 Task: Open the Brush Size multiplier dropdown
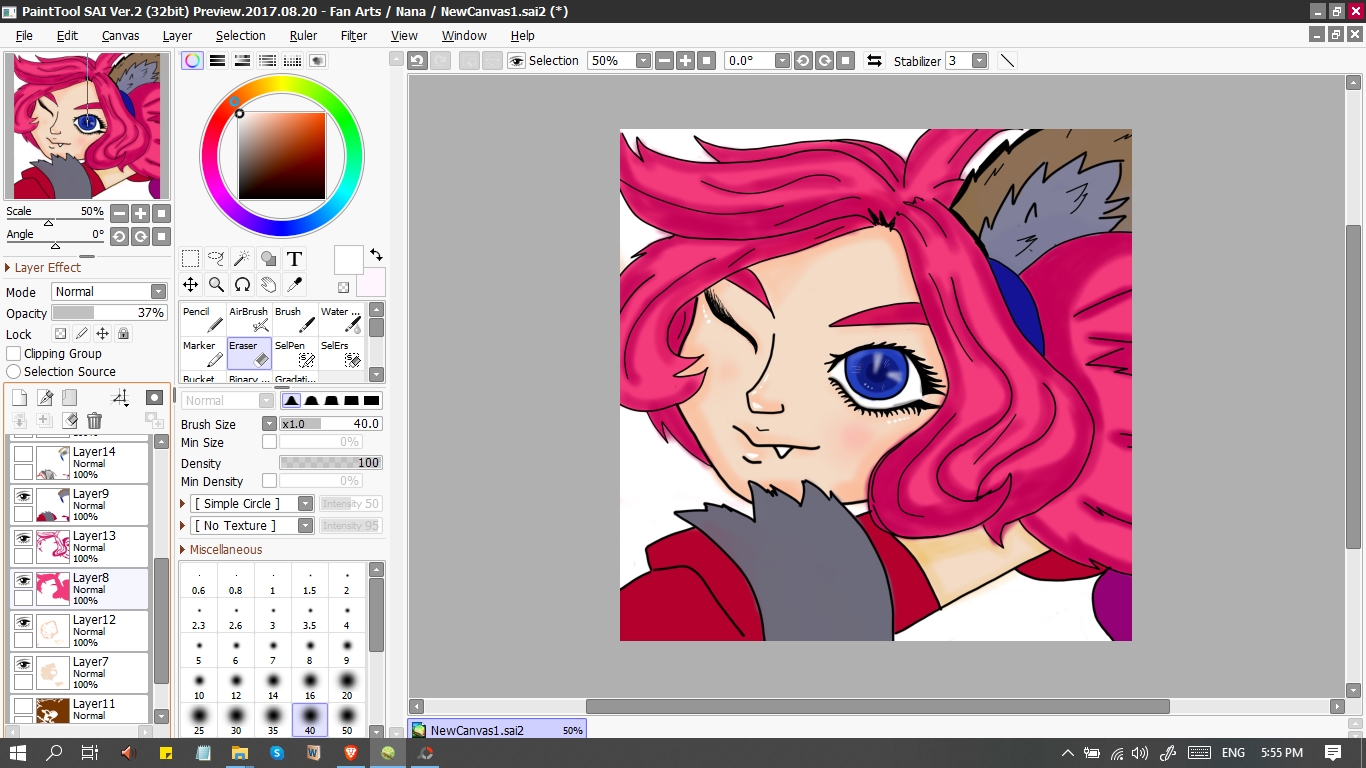tap(269, 423)
